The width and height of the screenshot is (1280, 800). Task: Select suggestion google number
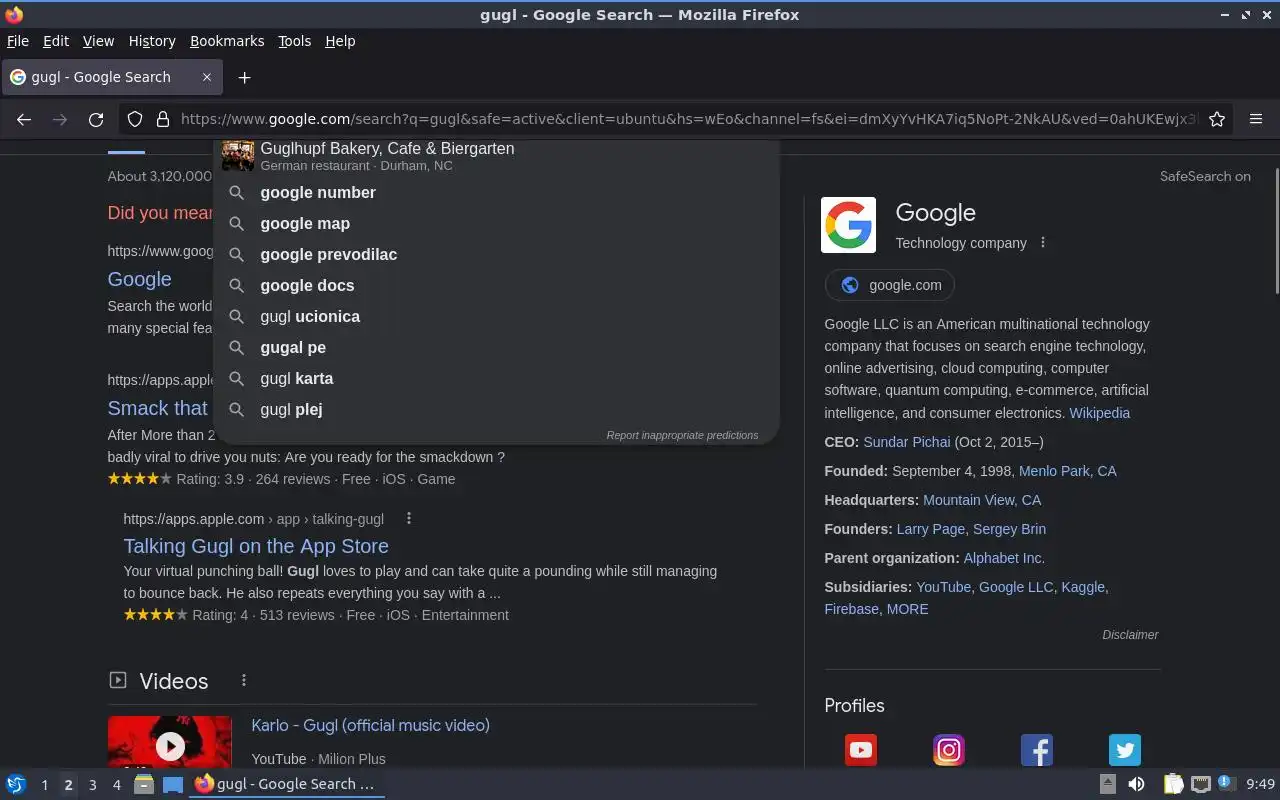tap(497, 192)
